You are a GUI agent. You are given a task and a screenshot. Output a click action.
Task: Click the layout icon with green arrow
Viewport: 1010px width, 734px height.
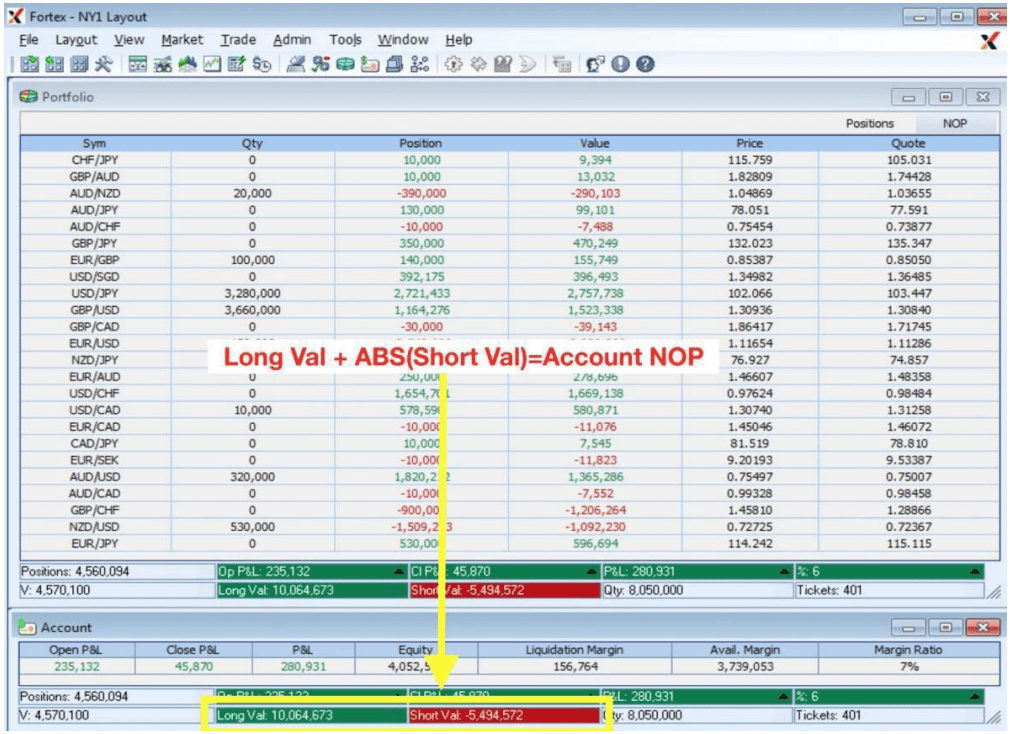[54, 64]
